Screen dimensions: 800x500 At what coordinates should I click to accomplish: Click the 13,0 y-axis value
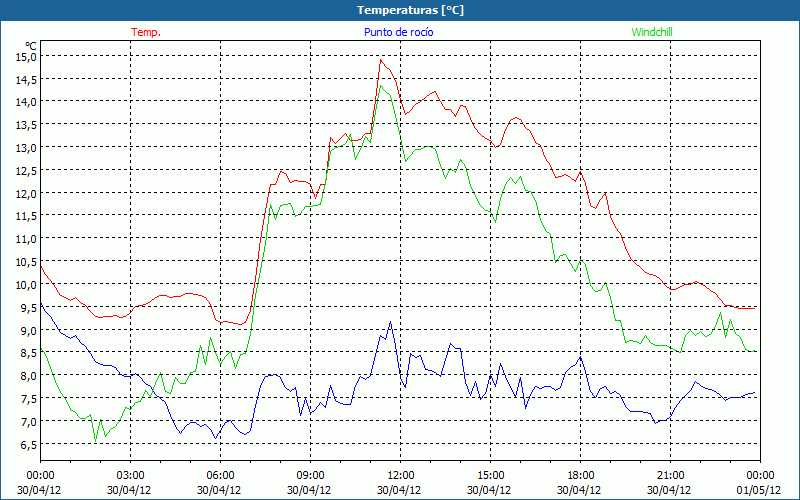coord(26,147)
